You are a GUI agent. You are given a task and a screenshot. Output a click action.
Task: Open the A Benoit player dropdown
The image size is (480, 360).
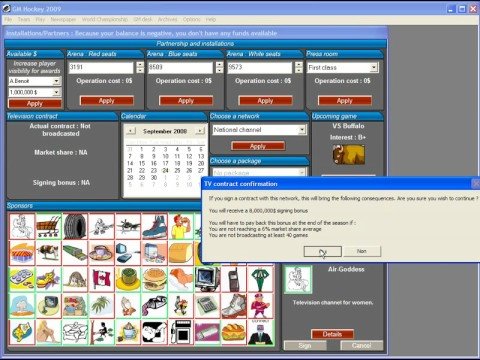point(57,81)
